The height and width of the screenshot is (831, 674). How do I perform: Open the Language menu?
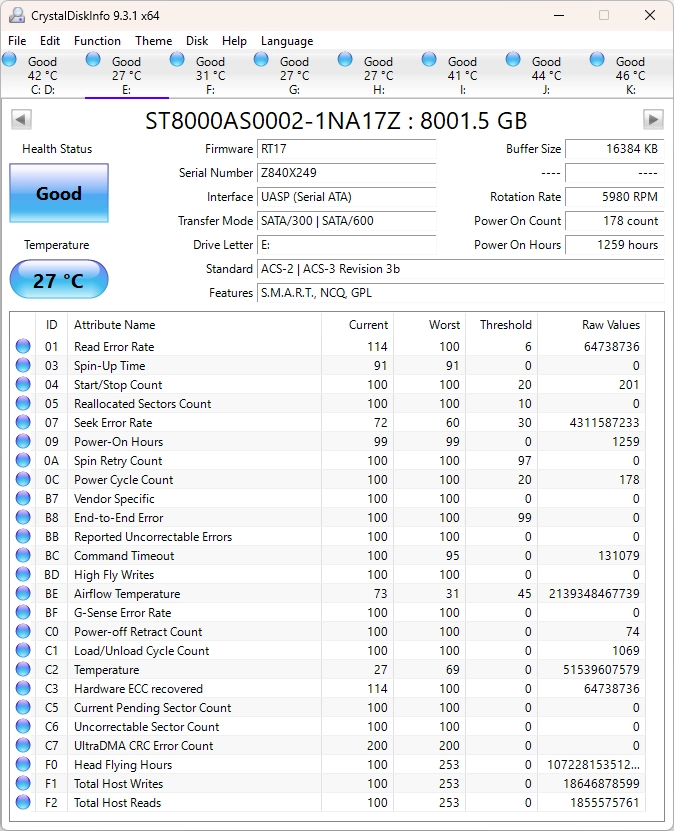[287, 41]
